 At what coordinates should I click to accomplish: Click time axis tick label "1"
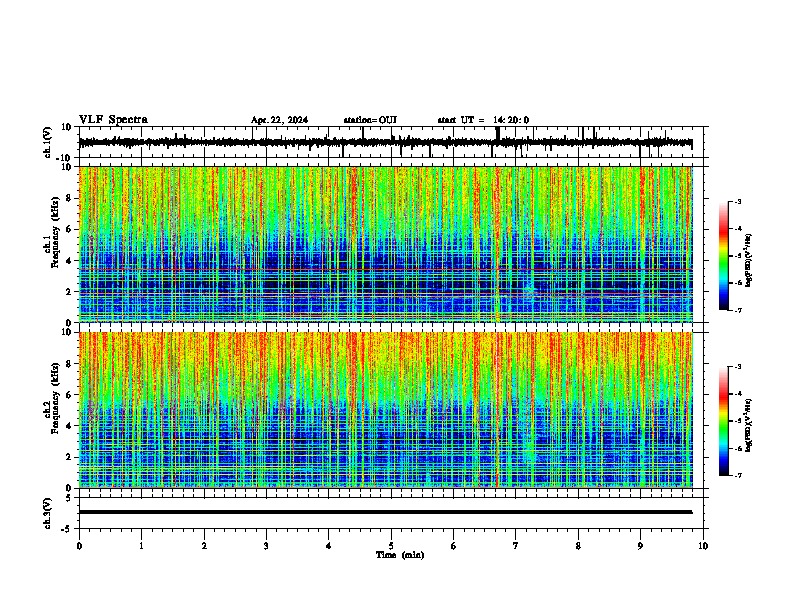(141, 546)
